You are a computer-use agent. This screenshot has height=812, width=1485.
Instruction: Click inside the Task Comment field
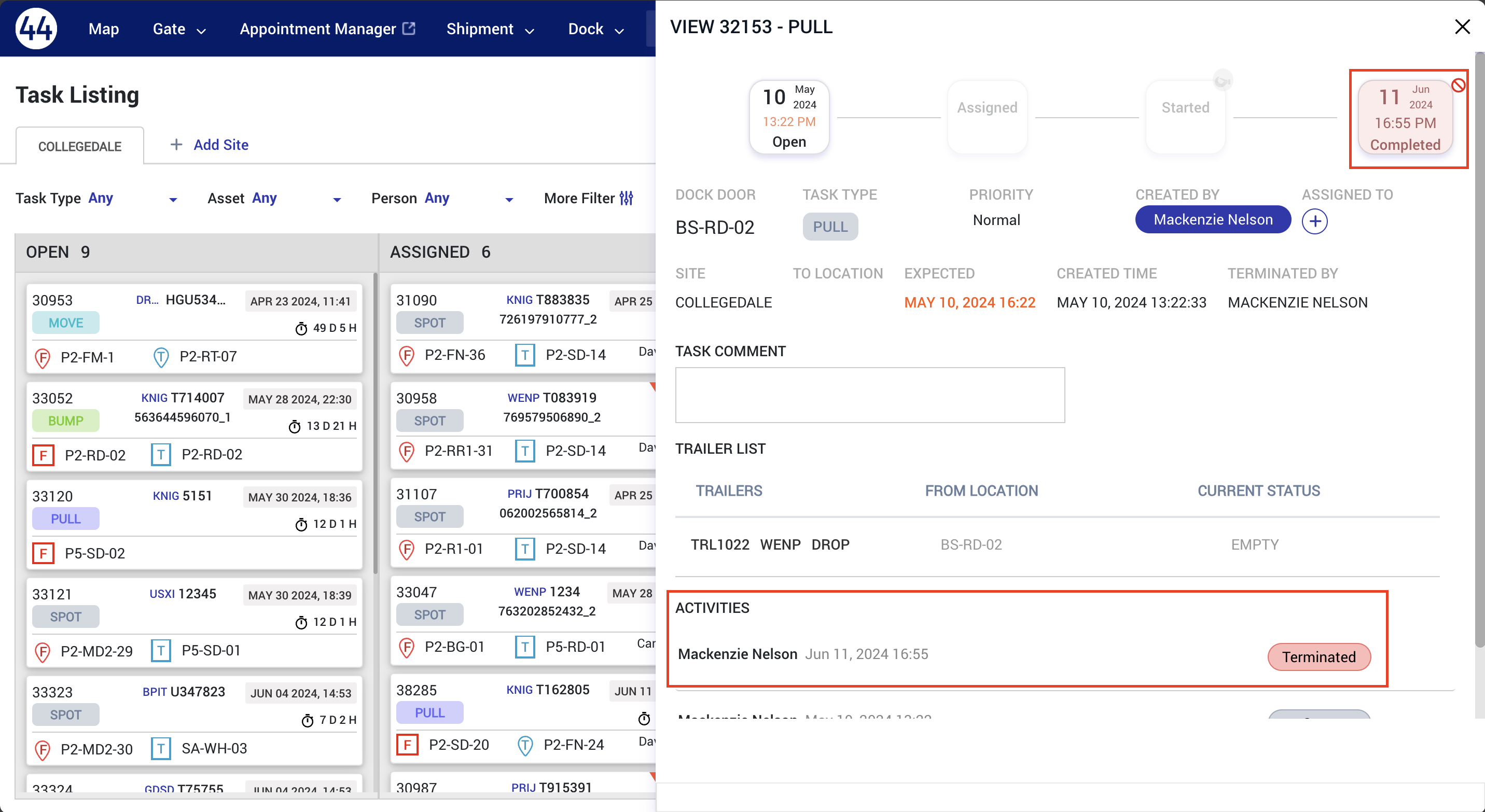[870, 395]
